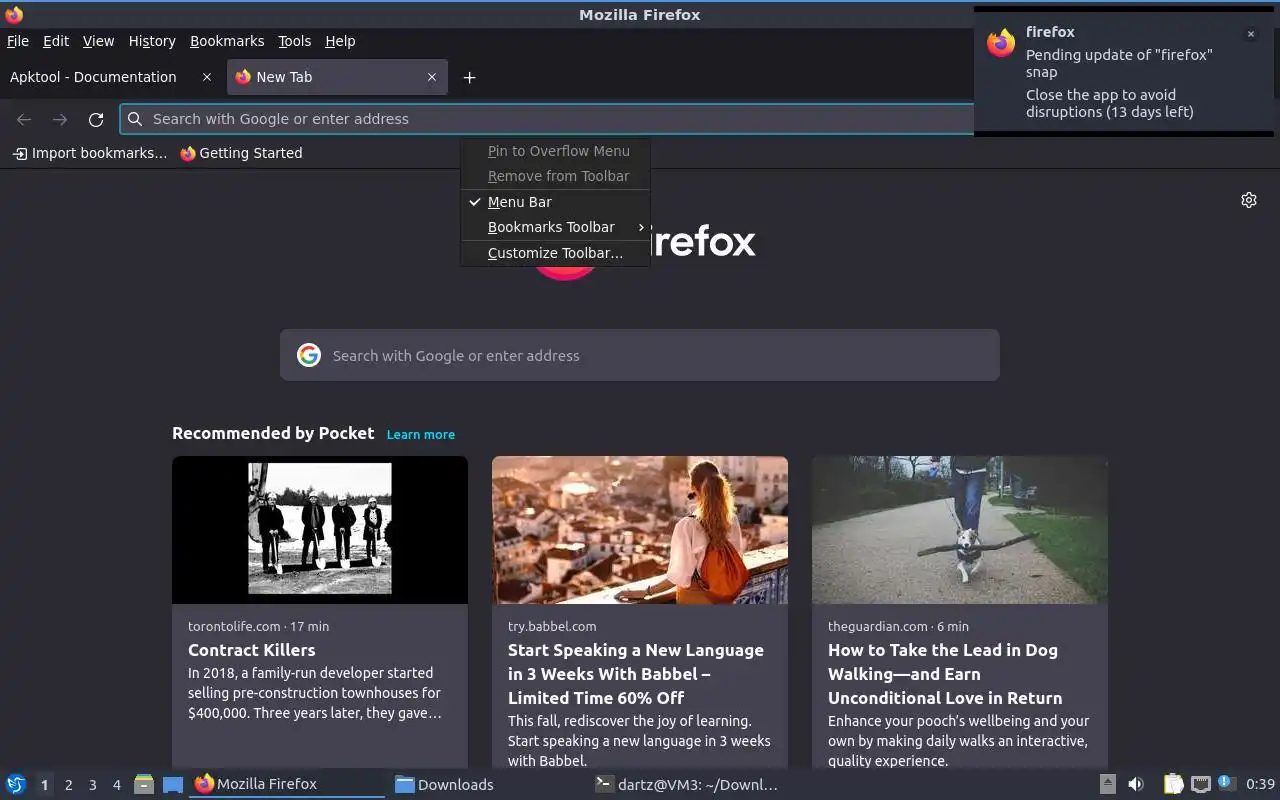Select the New Tab tab
This screenshot has height=800, width=1280.
(x=336, y=77)
